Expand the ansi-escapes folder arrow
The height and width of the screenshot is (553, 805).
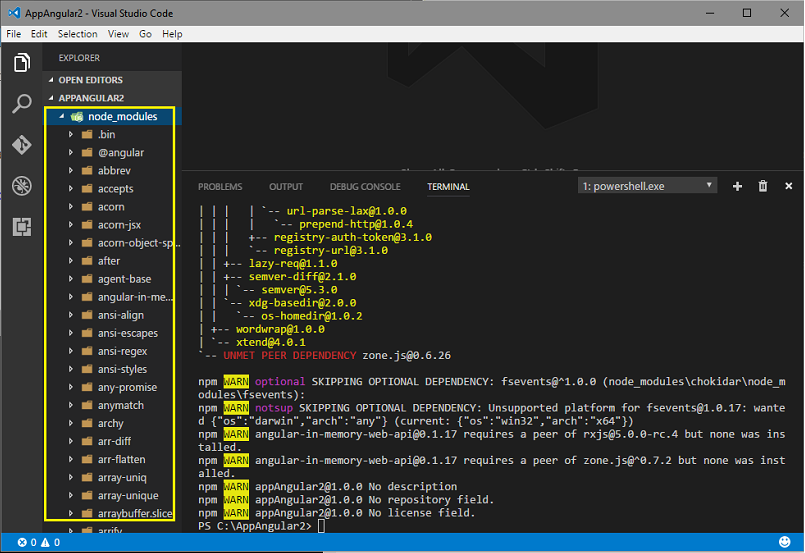coord(71,333)
